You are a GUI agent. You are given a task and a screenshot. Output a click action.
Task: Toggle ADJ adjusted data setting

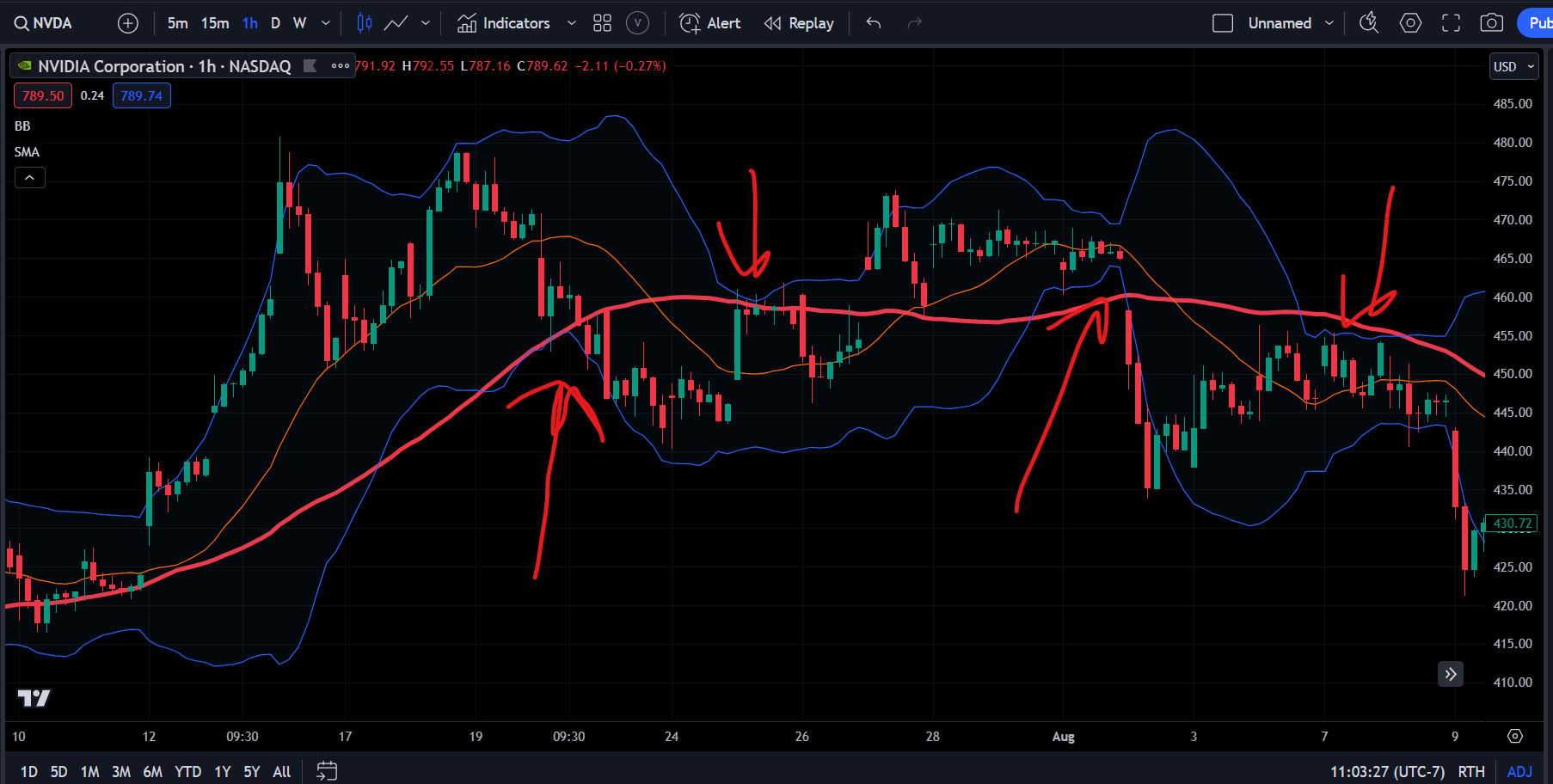coord(1519,771)
